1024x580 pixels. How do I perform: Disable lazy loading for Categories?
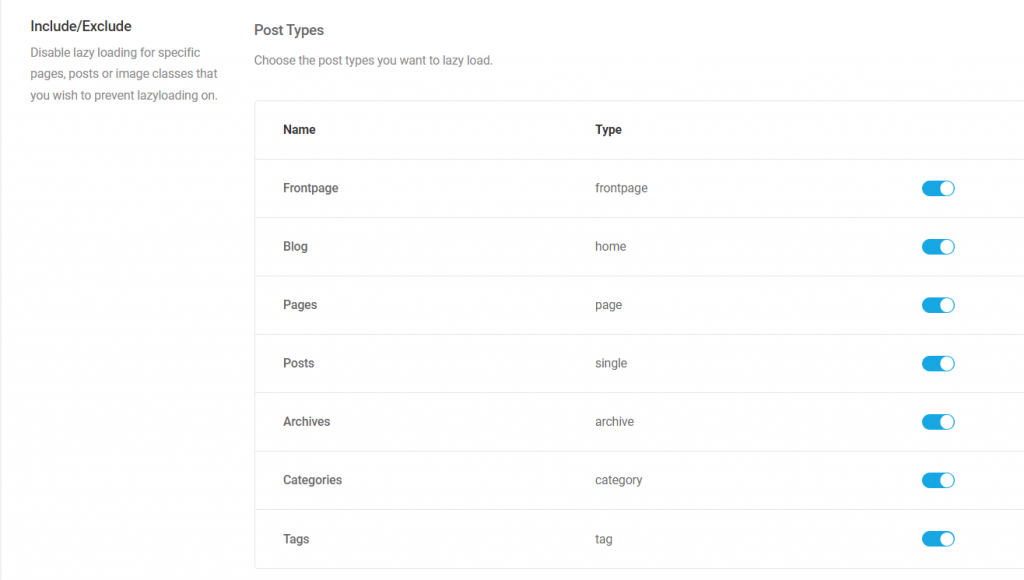(938, 480)
